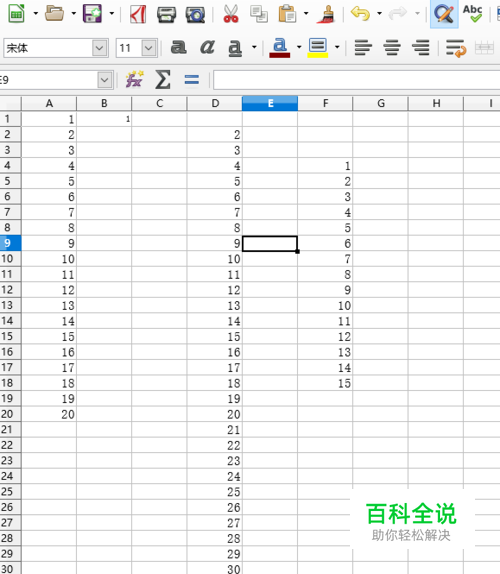Image resolution: width=500 pixels, height=574 pixels.
Task: Click into the formula input line
Action: pos(357,80)
